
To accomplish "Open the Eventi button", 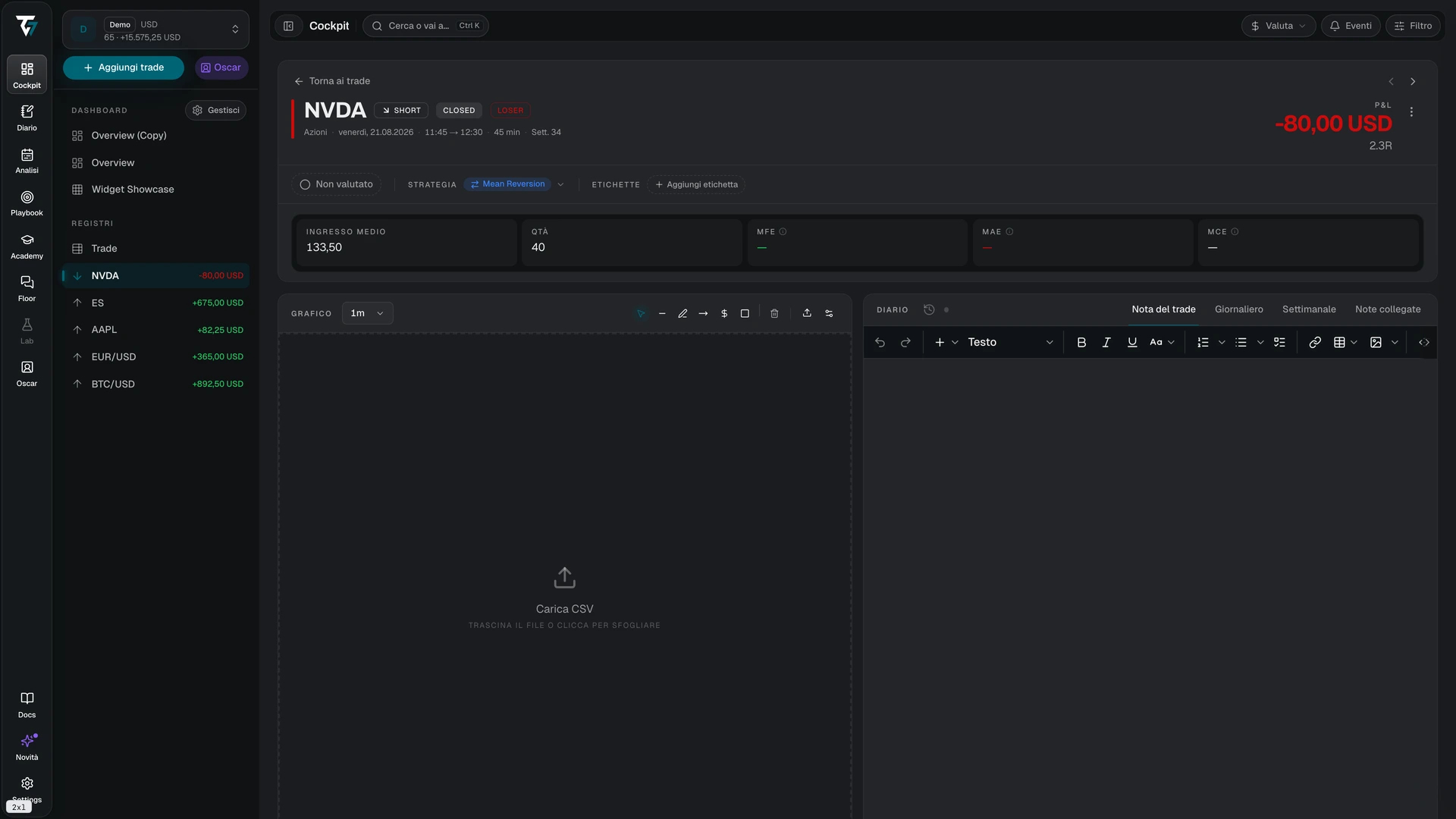I will click(x=1351, y=26).
